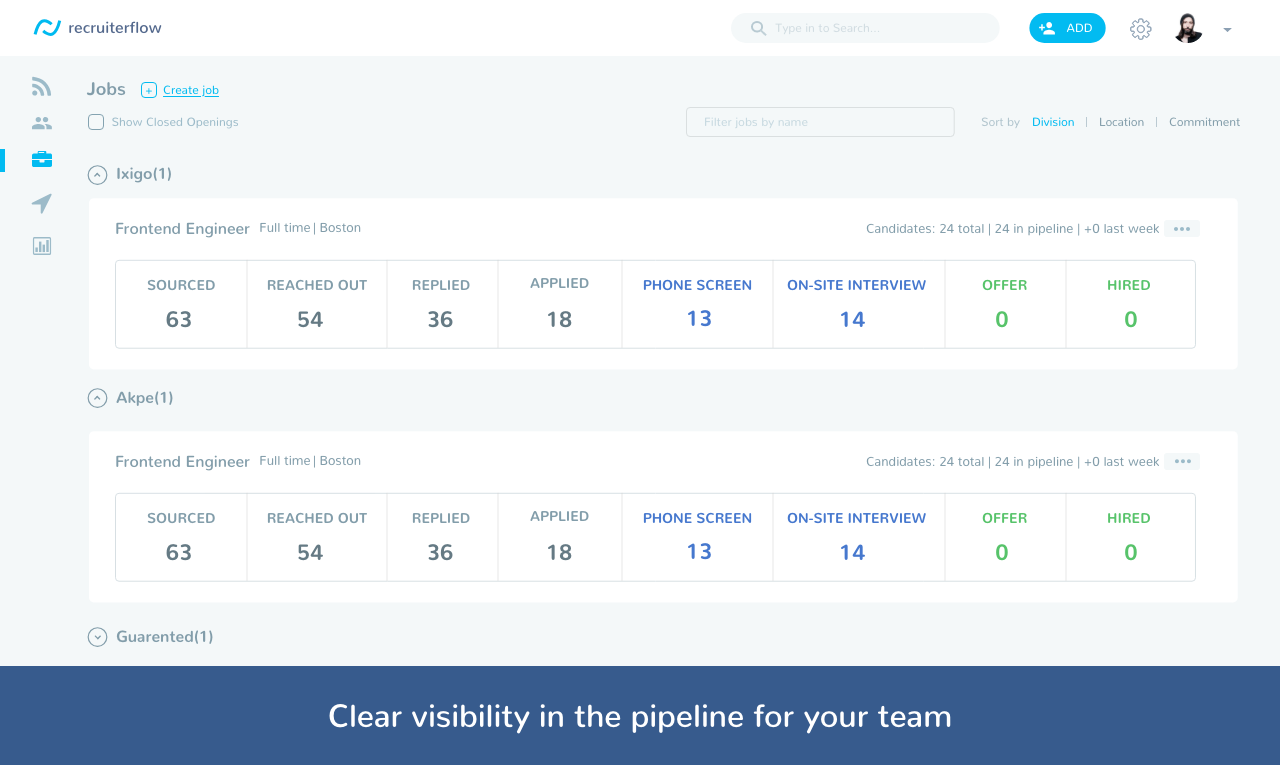Open APPLIED stage in Ixigo job
The image size is (1280, 765).
pos(560,304)
